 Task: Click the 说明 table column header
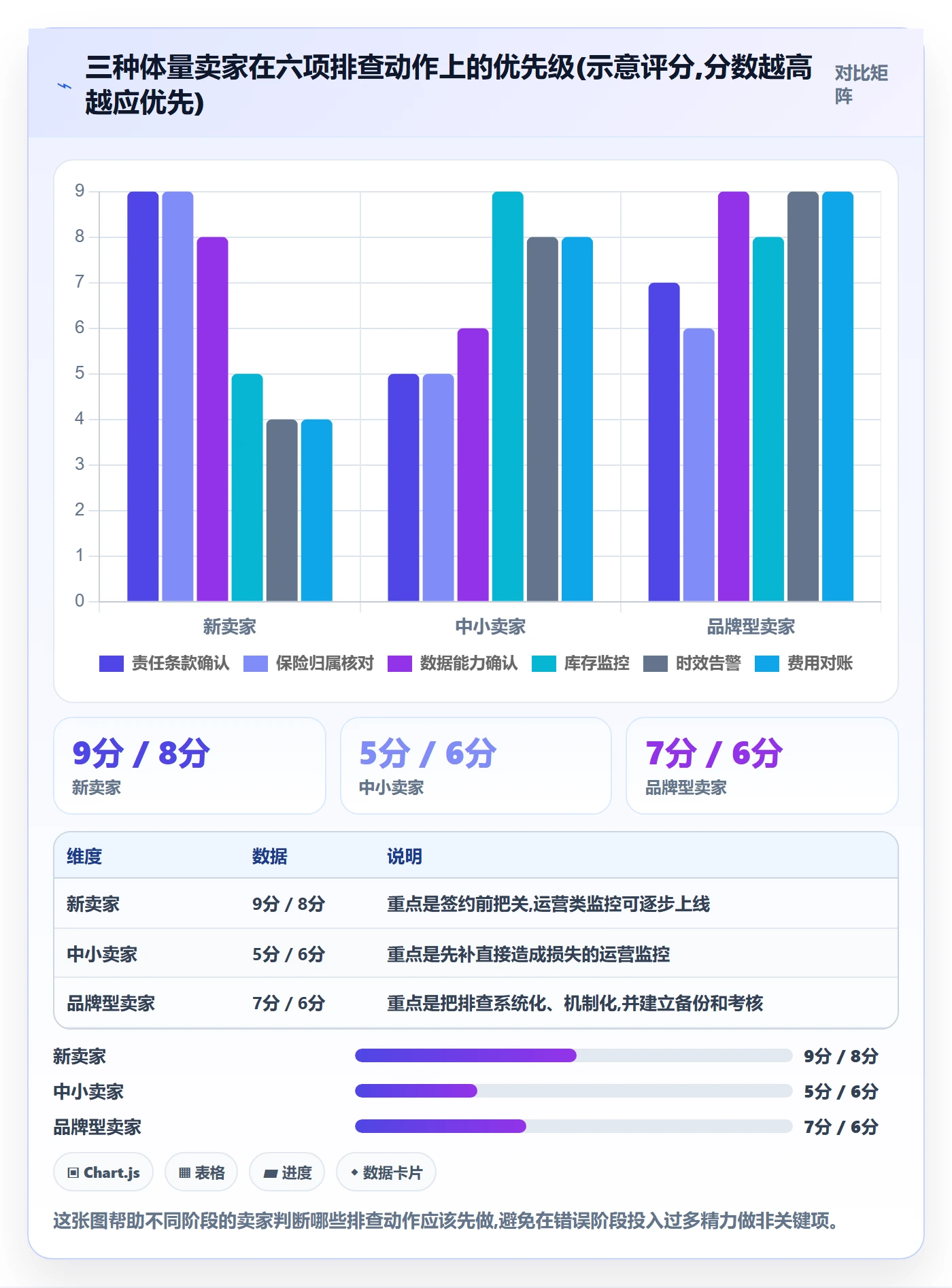point(405,856)
